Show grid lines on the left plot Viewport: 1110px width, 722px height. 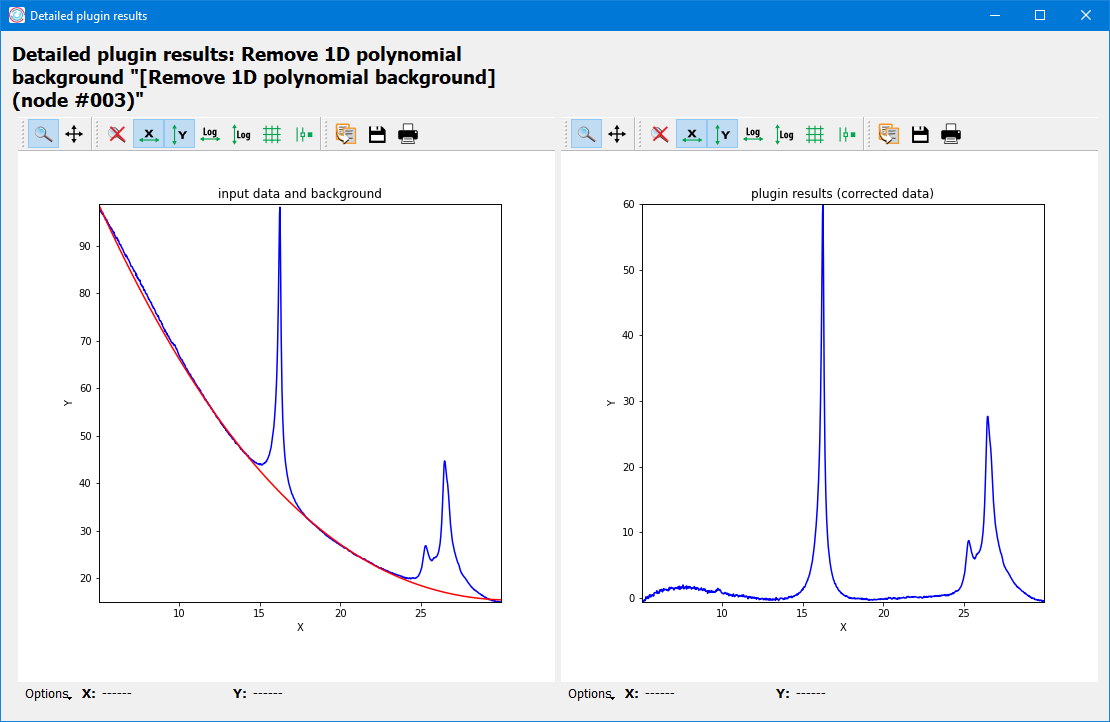point(272,134)
